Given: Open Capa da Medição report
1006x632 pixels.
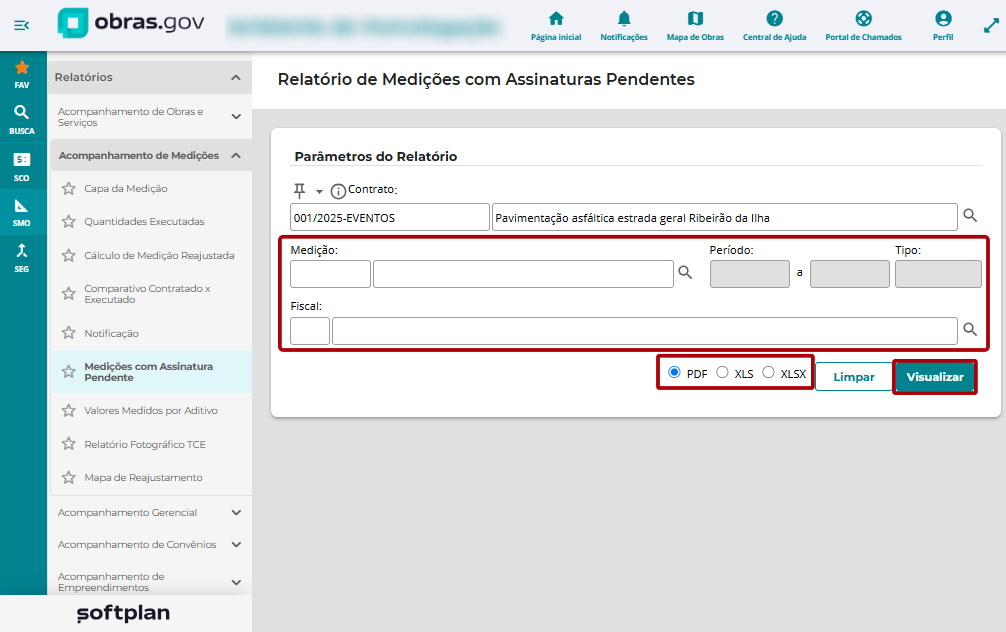Looking at the screenshot, I should point(126,189).
